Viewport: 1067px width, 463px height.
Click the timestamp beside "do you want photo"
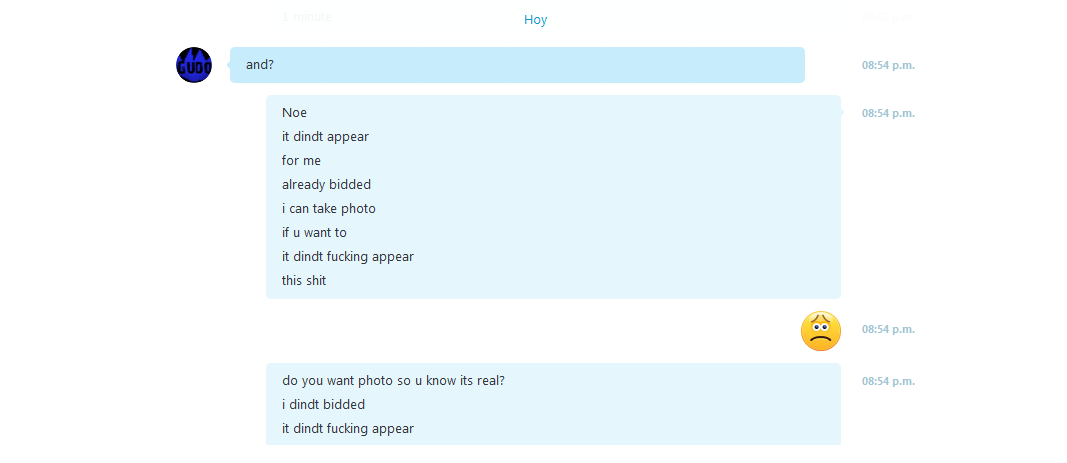coord(888,381)
